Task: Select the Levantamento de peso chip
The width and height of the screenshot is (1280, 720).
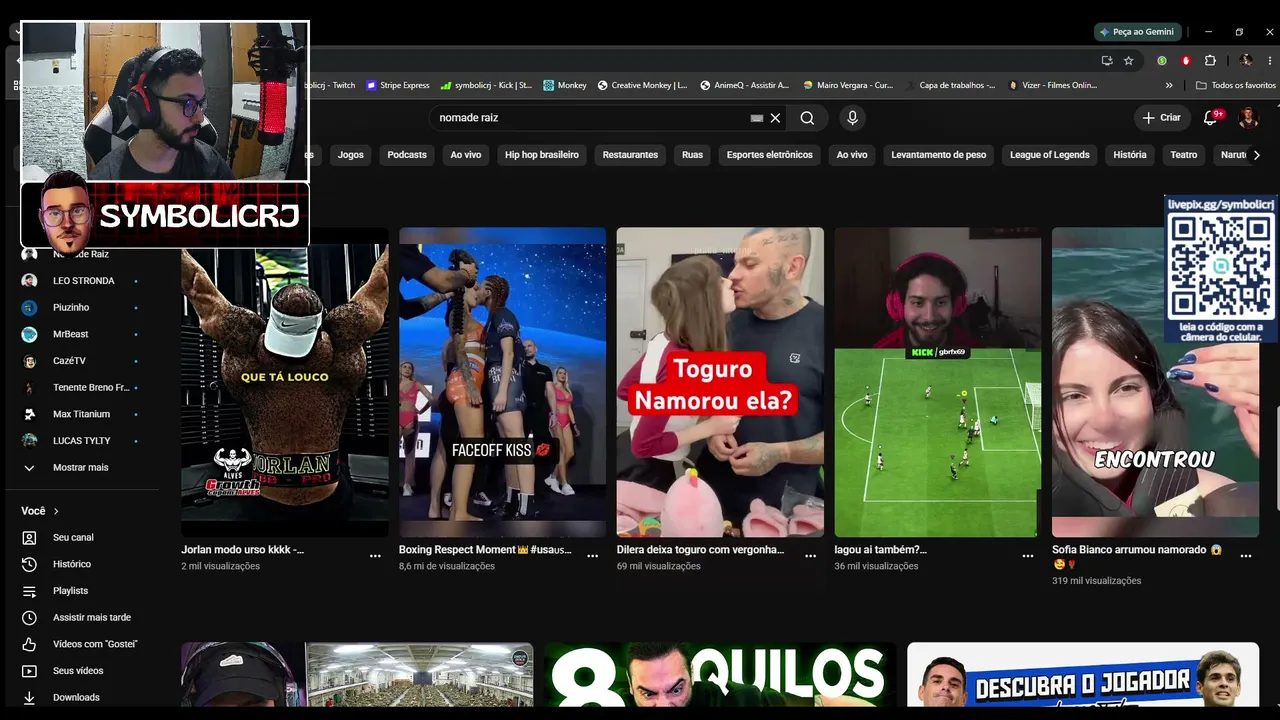Action: pos(939,155)
